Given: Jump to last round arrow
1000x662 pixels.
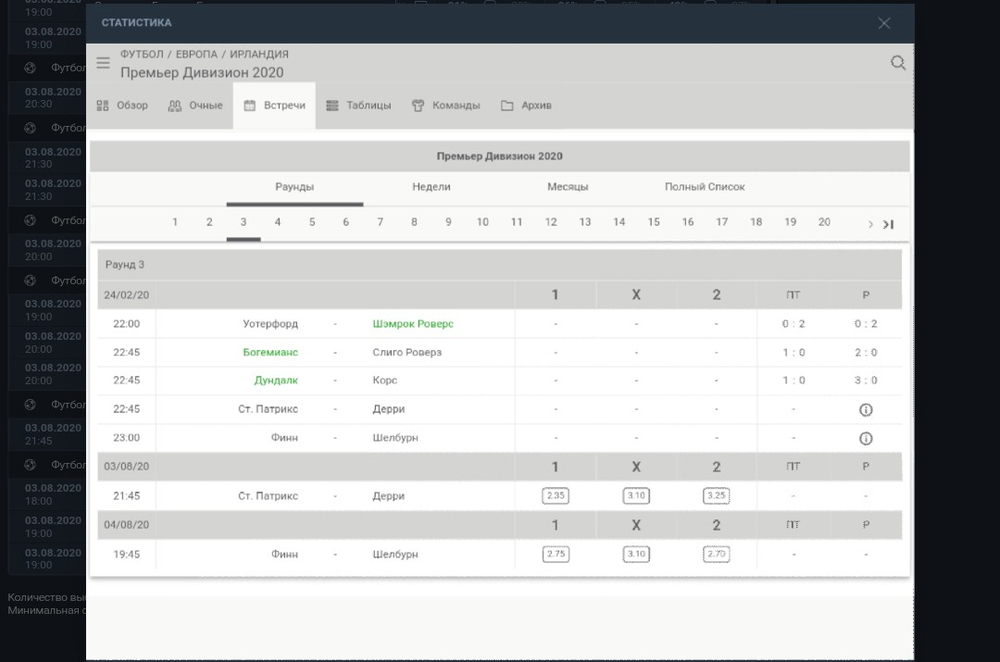Looking at the screenshot, I should [888, 224].
